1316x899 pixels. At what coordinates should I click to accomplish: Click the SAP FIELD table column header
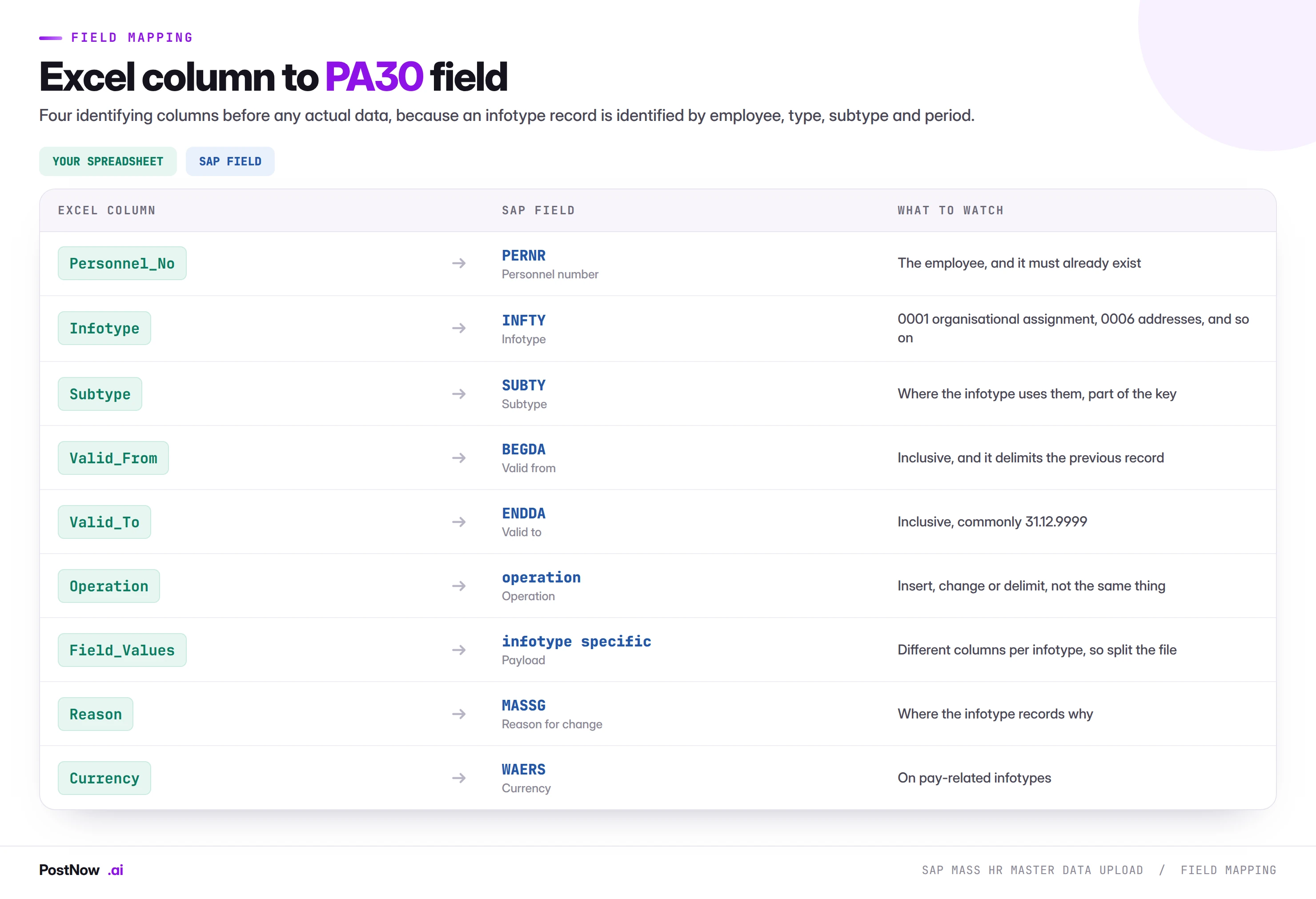tap(538, 211)
